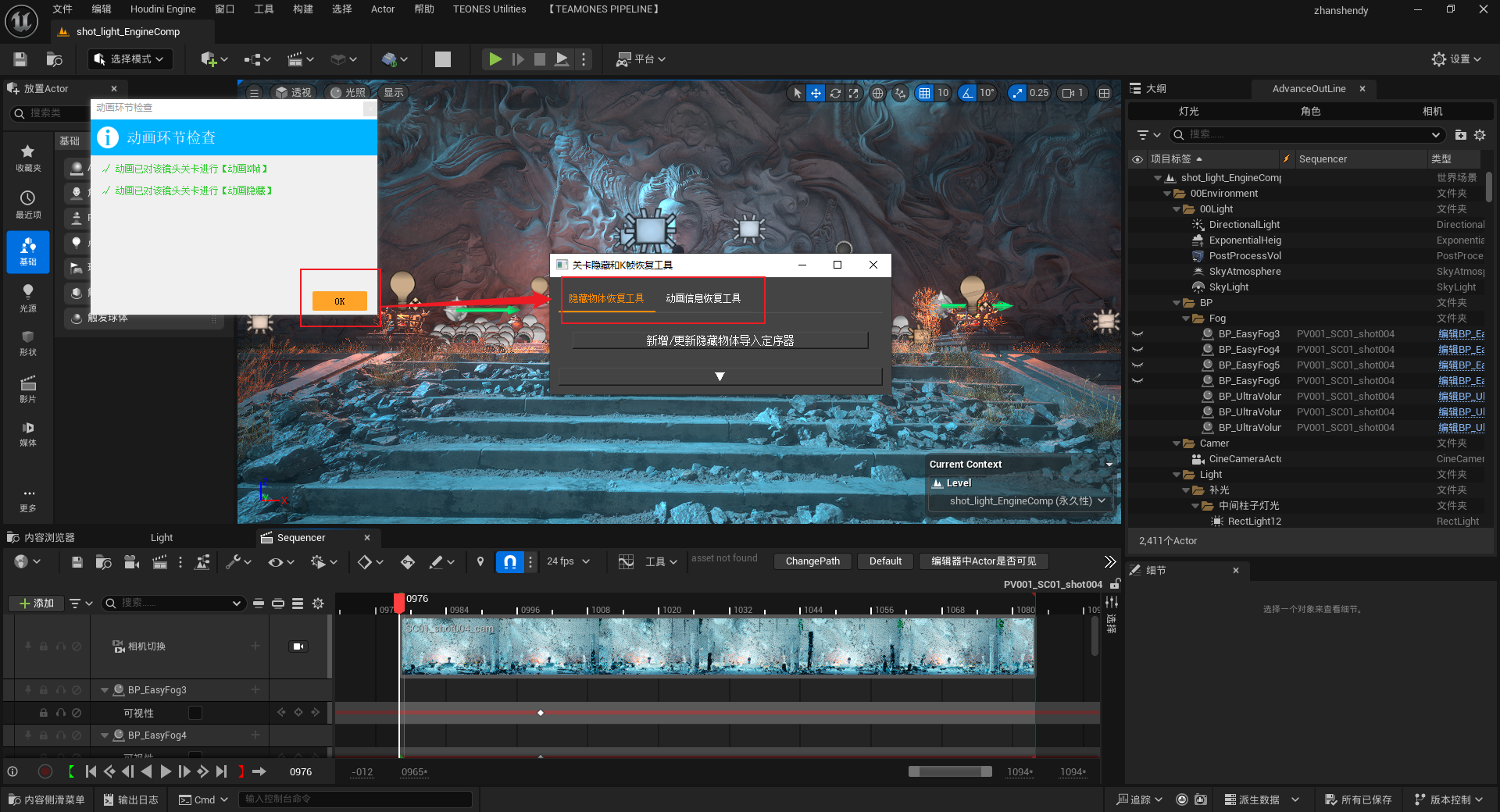Click the Sequencer camera render icon

point(131,562)
